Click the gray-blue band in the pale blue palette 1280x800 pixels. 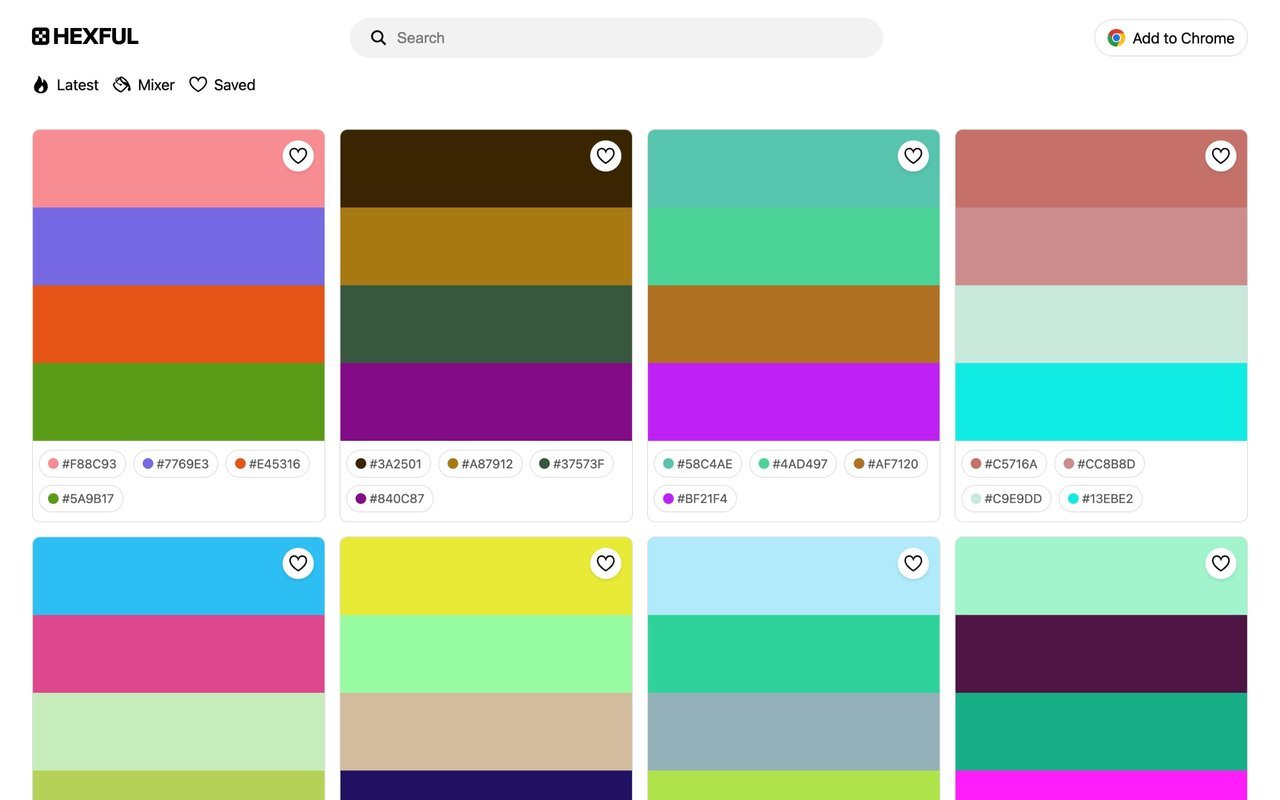794,732
